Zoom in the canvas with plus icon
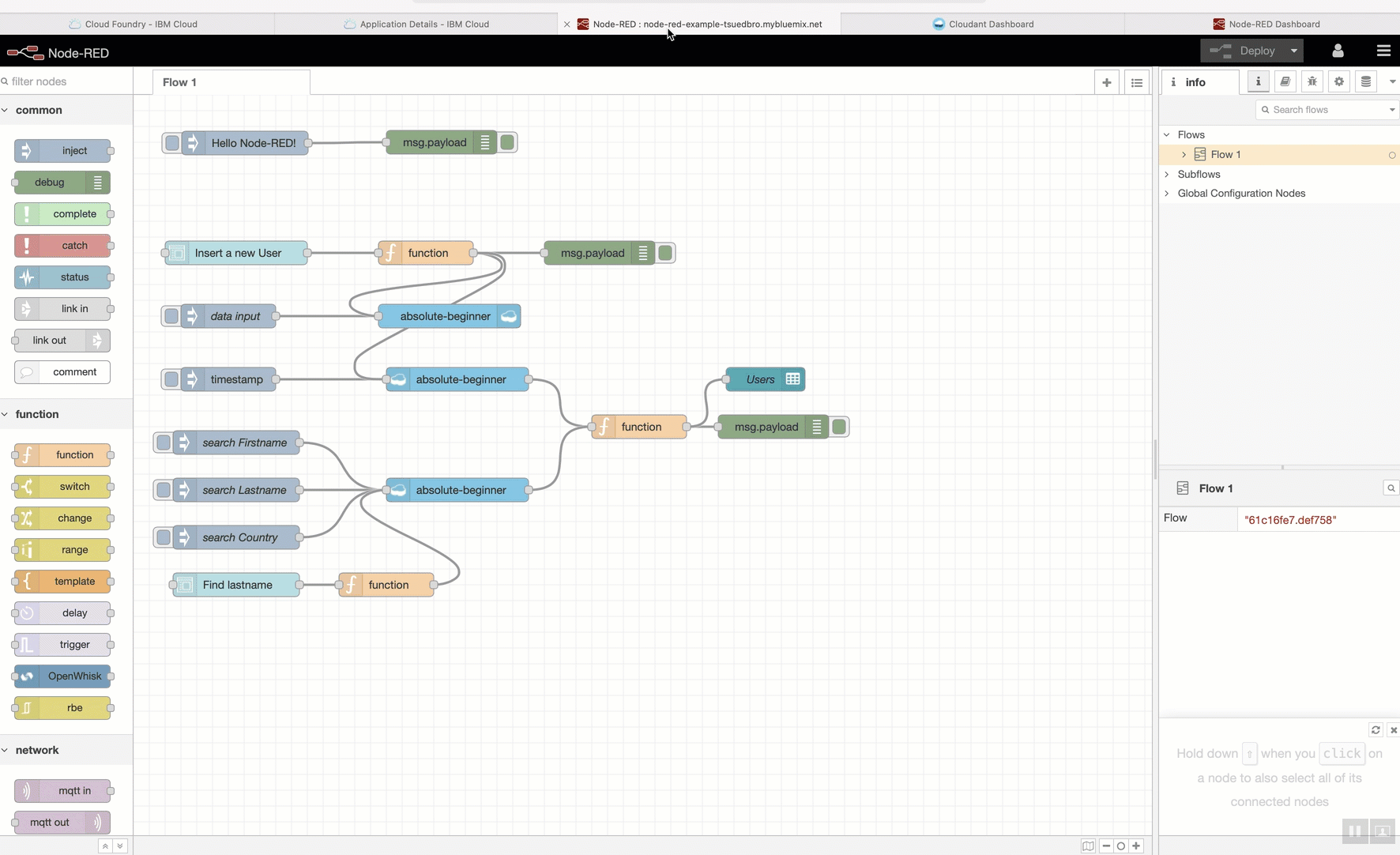Viewport: 1400px width, 855px height. [1136, 846]
